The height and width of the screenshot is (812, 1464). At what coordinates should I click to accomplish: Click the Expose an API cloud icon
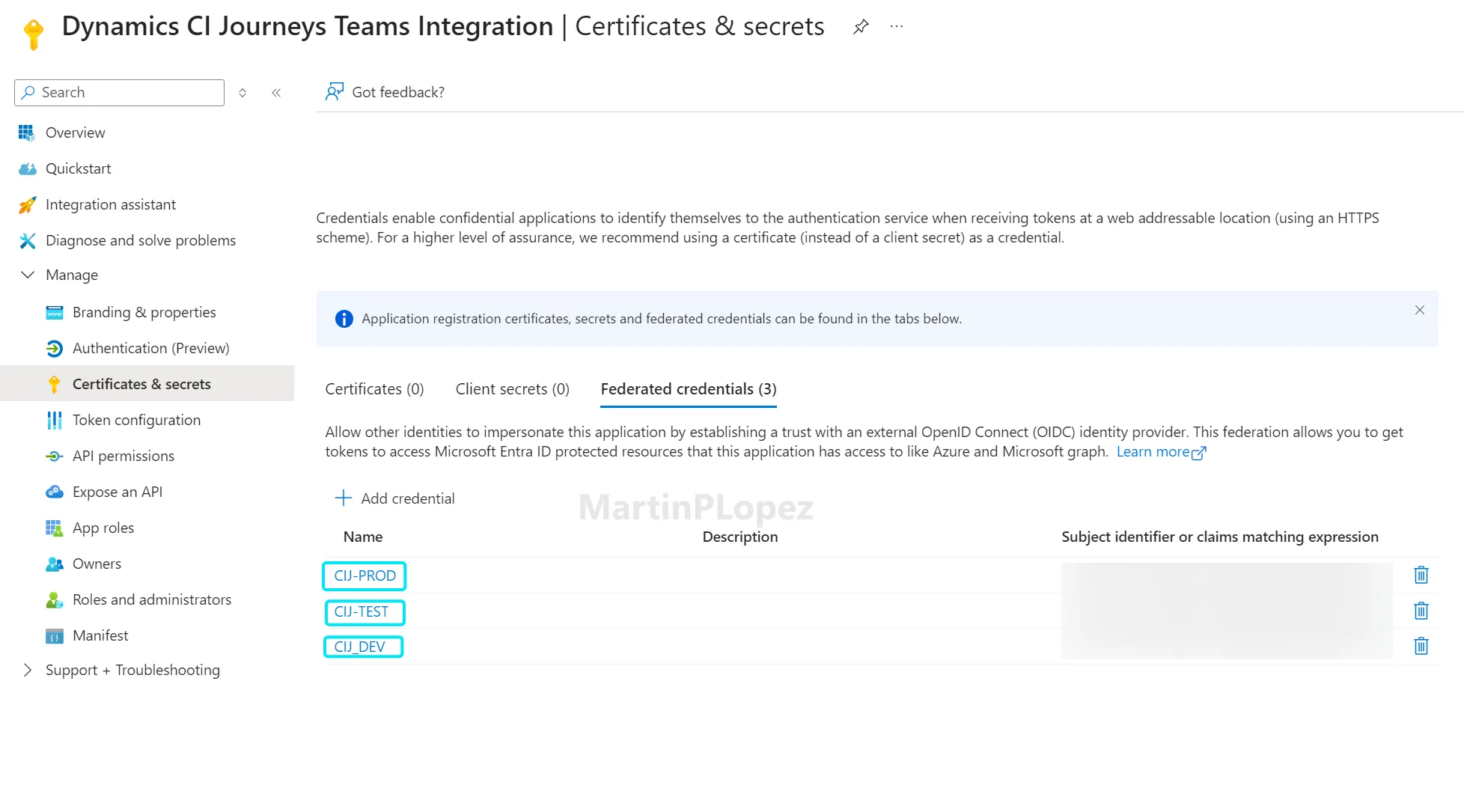(55, 492)
